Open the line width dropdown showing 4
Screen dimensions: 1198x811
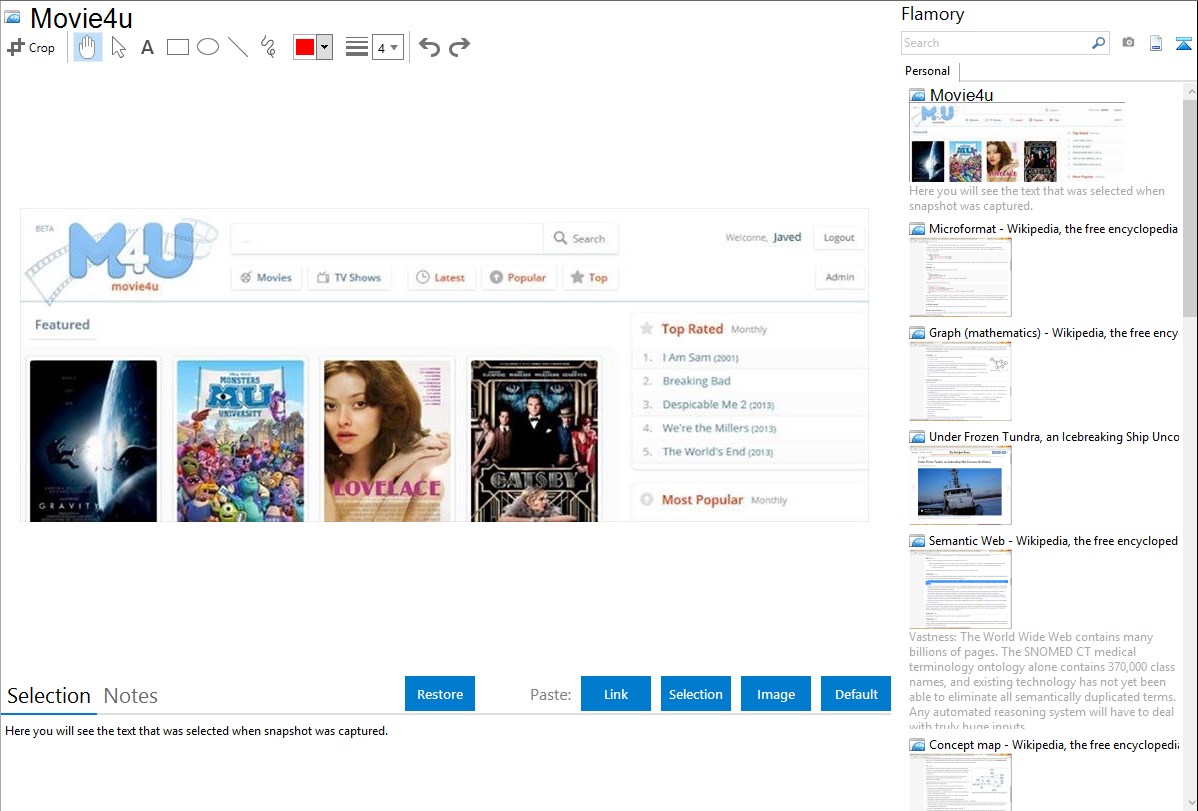[388, 47]
